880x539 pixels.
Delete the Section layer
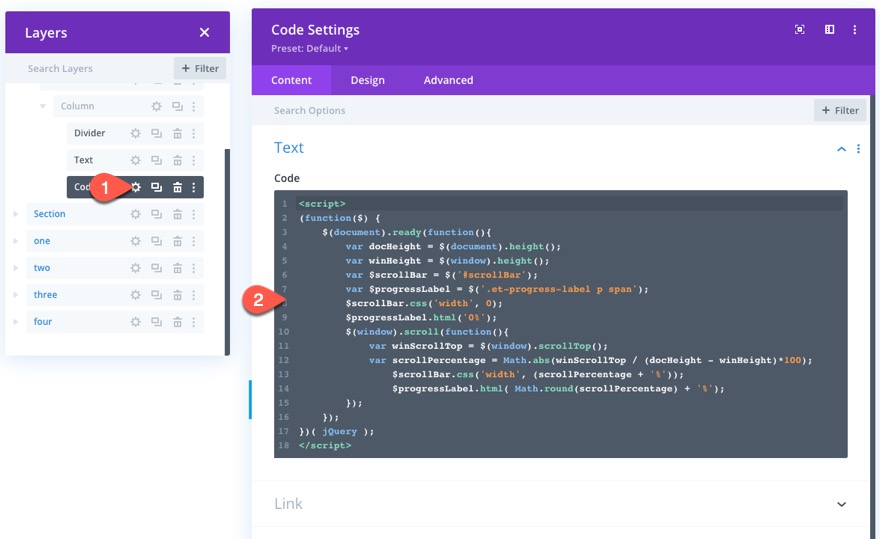point(177,214)
